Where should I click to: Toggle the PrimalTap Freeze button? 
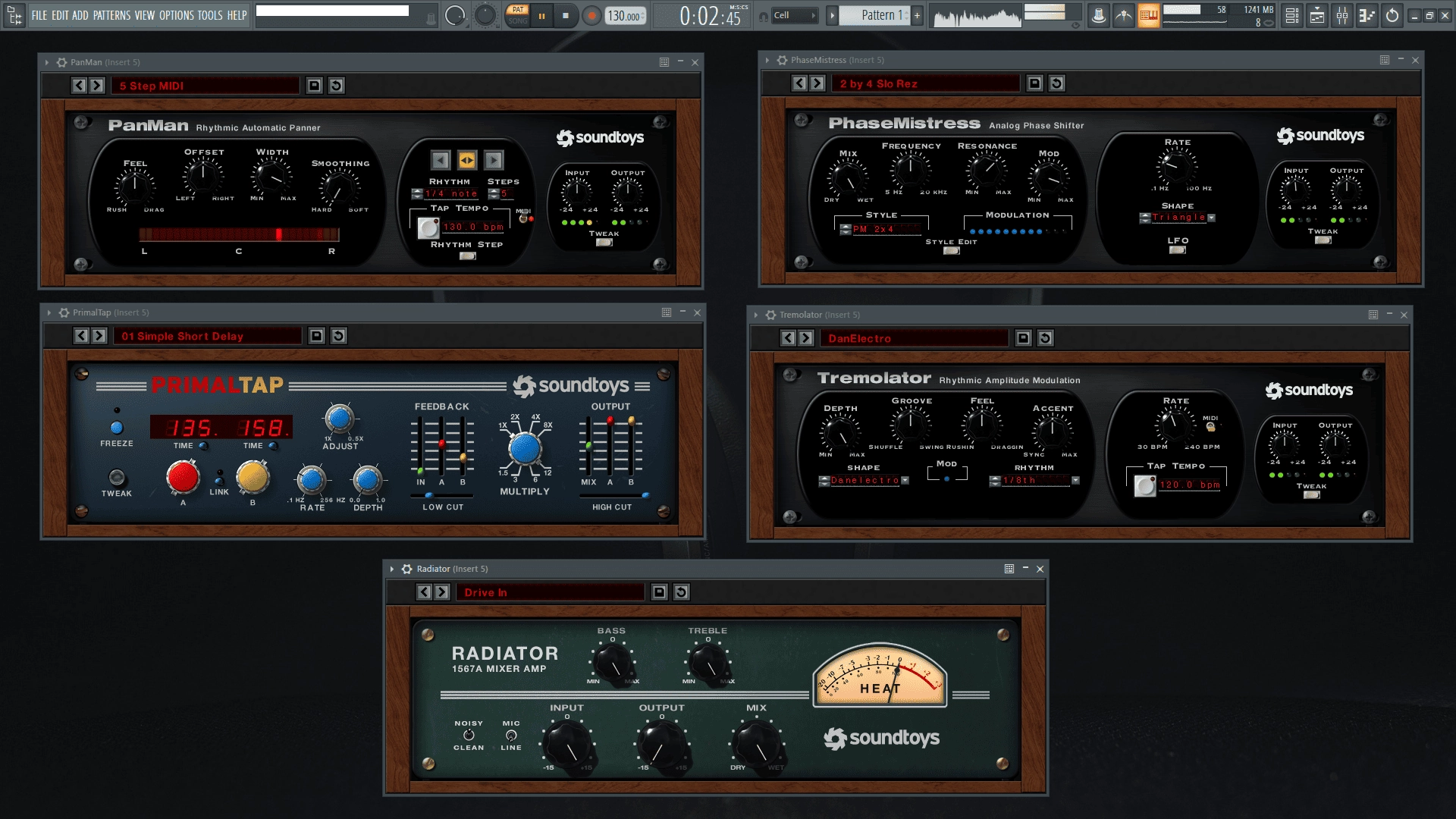click(117, 428)
